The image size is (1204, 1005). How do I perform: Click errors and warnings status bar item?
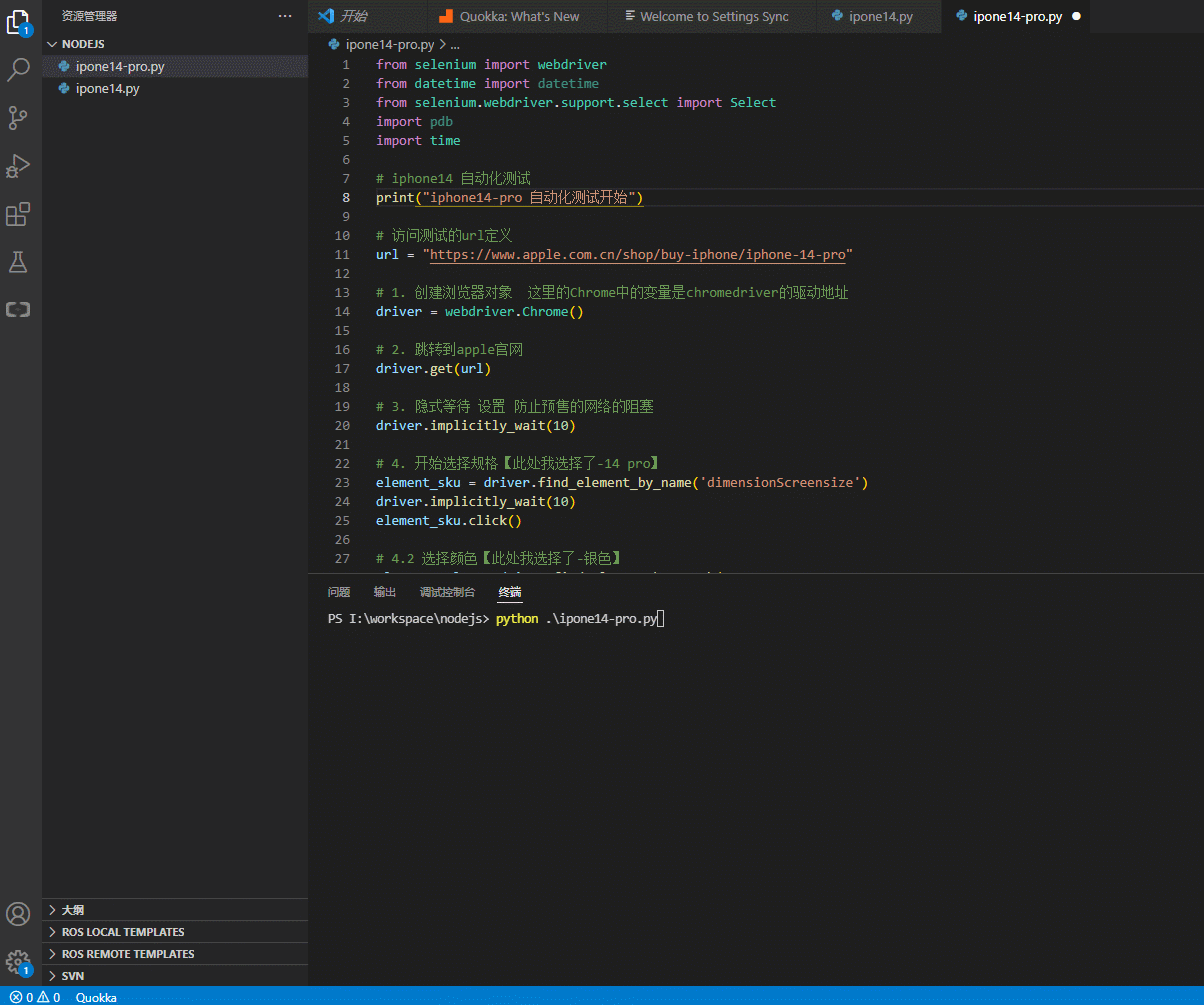[35, 997]
